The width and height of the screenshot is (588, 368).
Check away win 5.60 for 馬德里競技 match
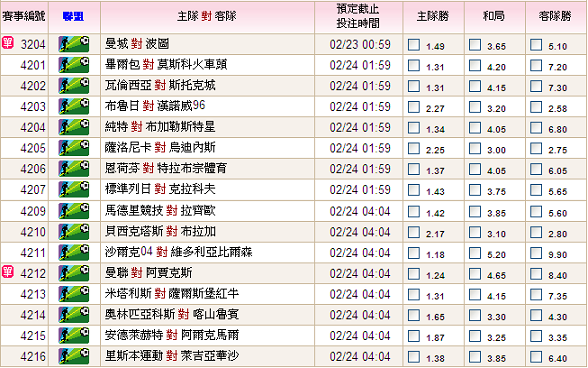tap(536, 212)
